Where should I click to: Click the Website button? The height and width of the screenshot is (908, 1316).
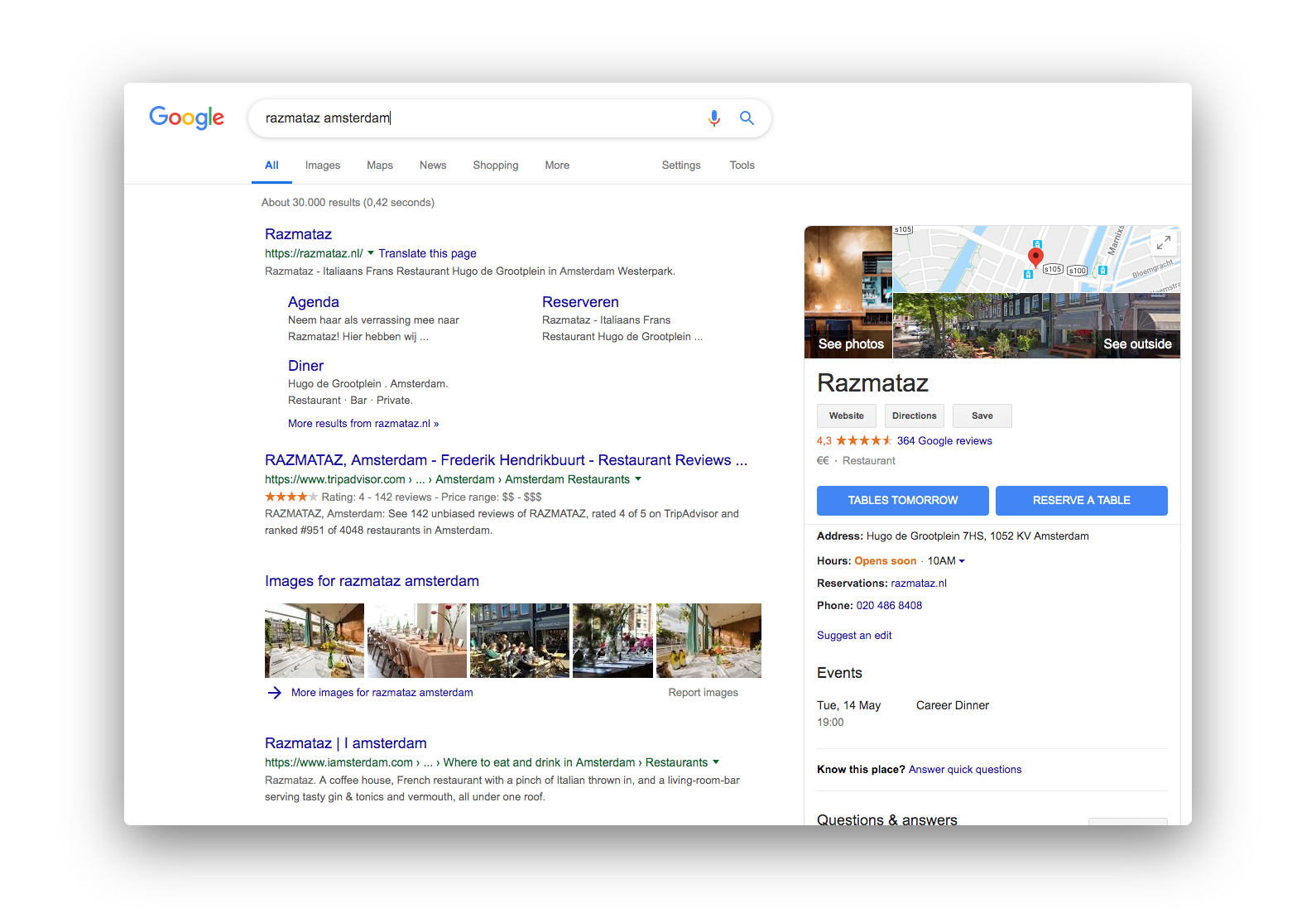[847, 416]
